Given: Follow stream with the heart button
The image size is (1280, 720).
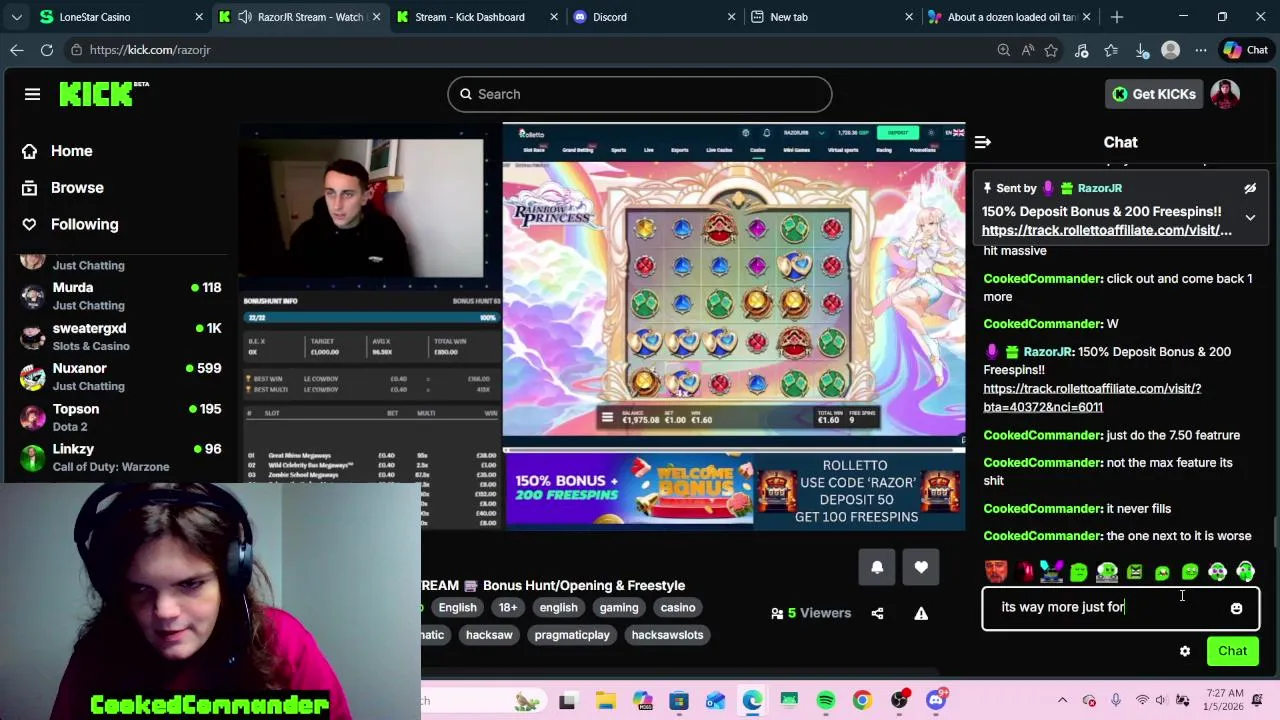Looking at the screenshot, I should [921, 567].
